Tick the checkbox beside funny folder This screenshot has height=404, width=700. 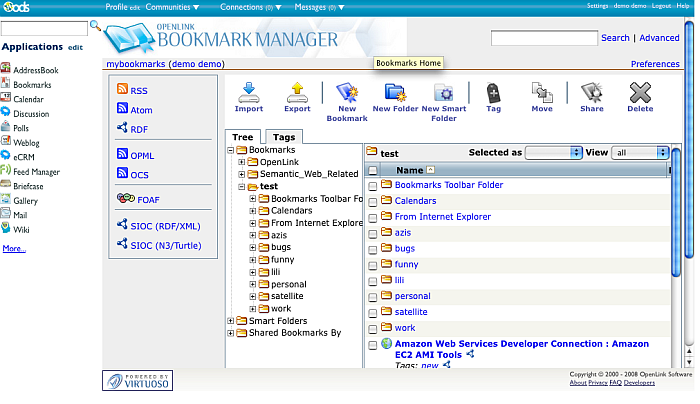[373, 265]
